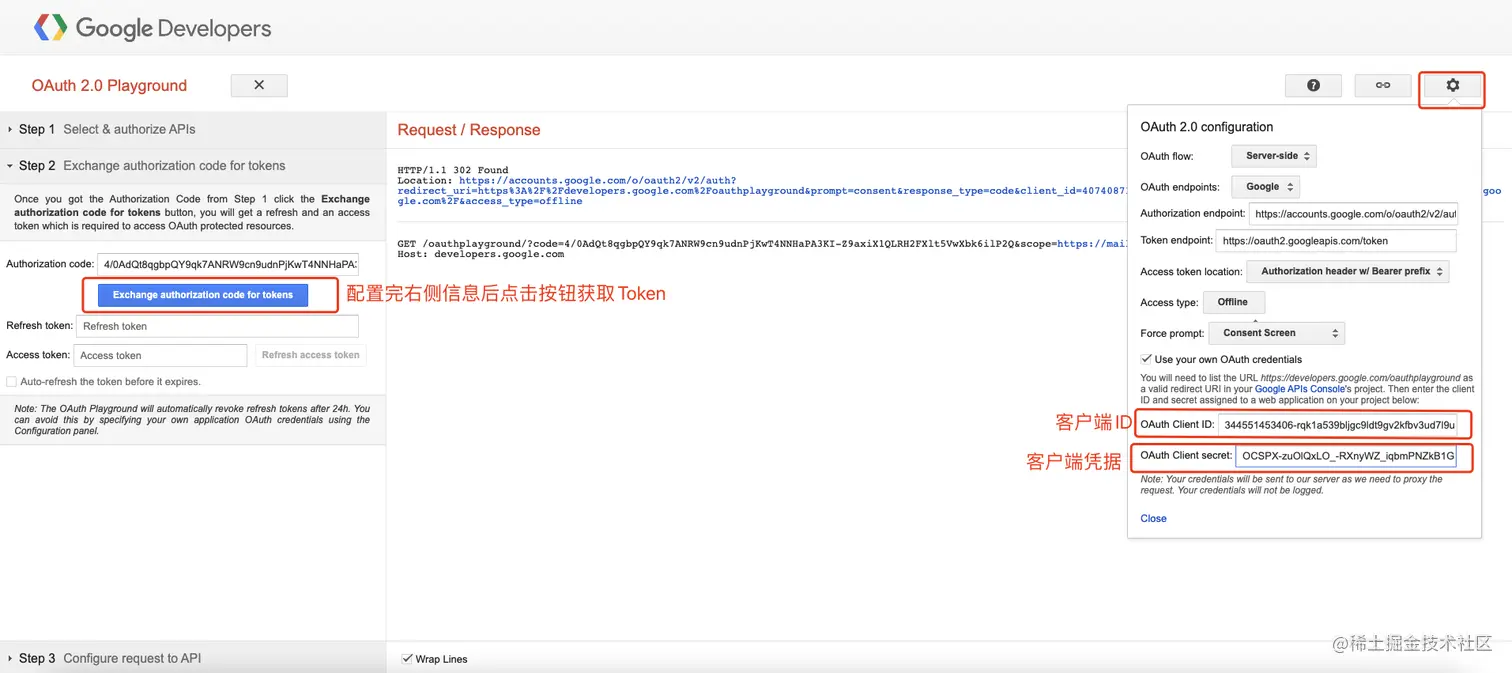The width and height of the screenshot is (1512, 673).
Task: Click the Refresh token field
Action: [x=217, y=326]
